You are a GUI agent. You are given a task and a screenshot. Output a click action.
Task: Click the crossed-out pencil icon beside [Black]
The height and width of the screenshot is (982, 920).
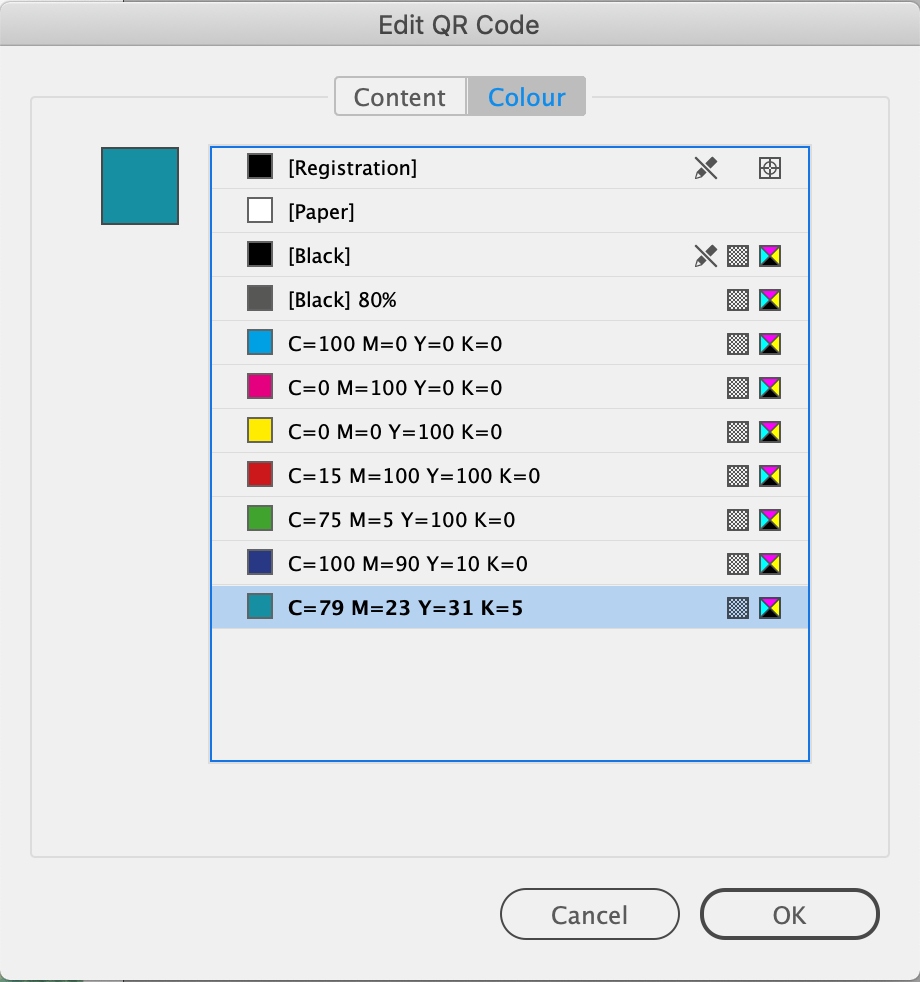click(x=706, y=256)
